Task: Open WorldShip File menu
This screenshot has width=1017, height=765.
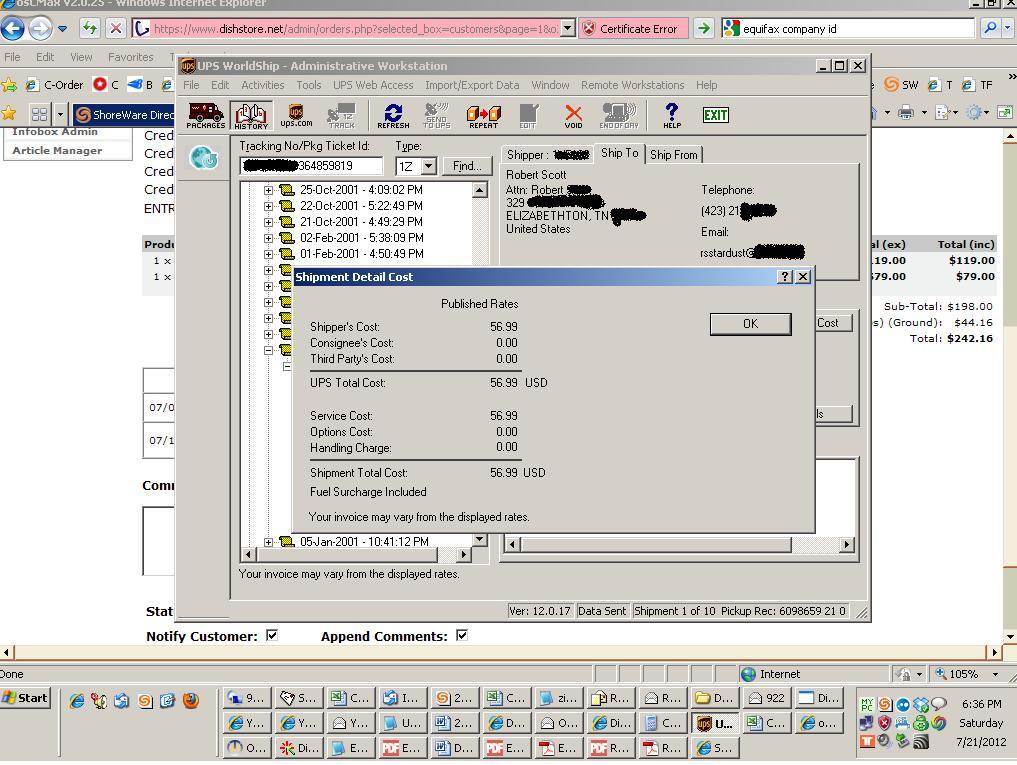Action: pos(191,85)
